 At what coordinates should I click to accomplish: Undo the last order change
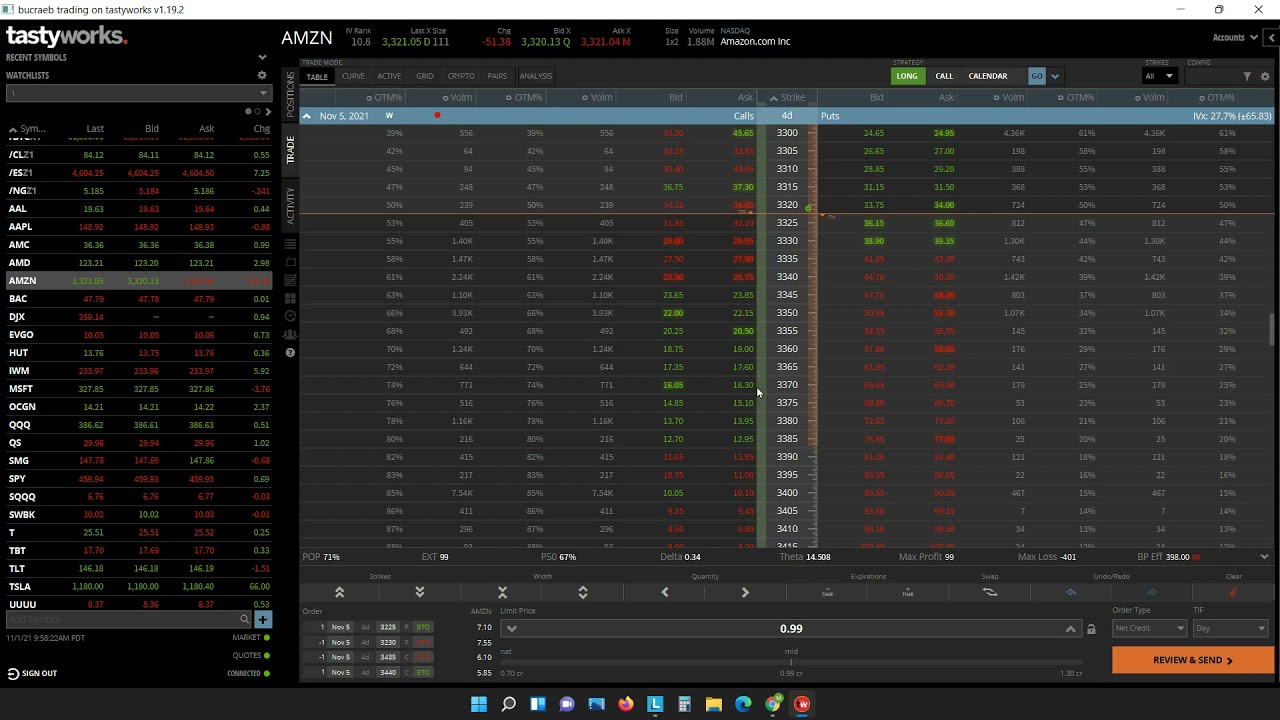(1071, 593)
